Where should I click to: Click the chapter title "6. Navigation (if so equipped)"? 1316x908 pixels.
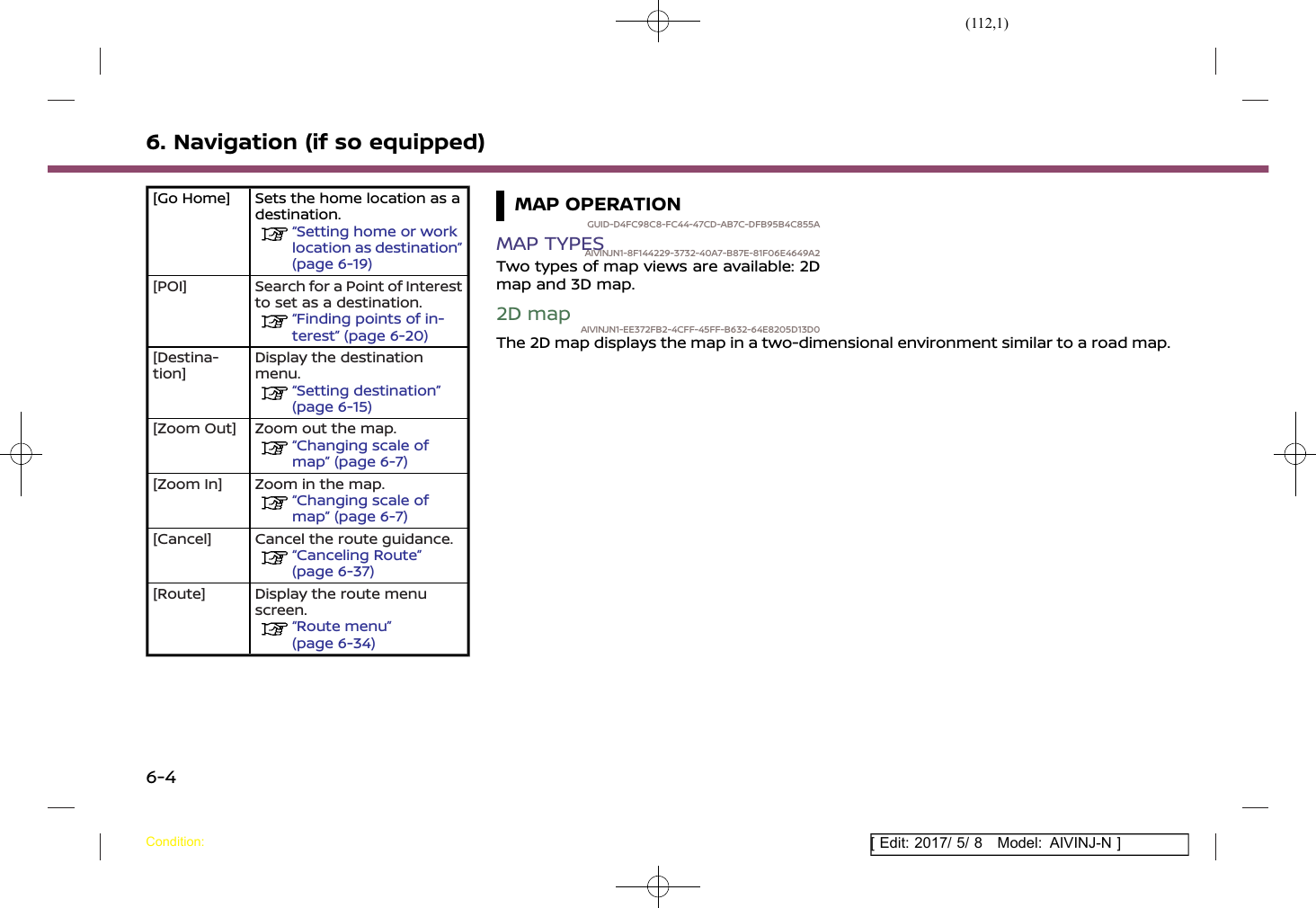[316, 142]
